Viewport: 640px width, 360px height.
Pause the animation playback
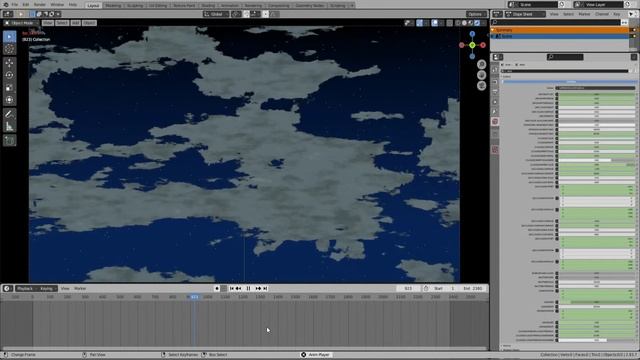click(248, 289)
